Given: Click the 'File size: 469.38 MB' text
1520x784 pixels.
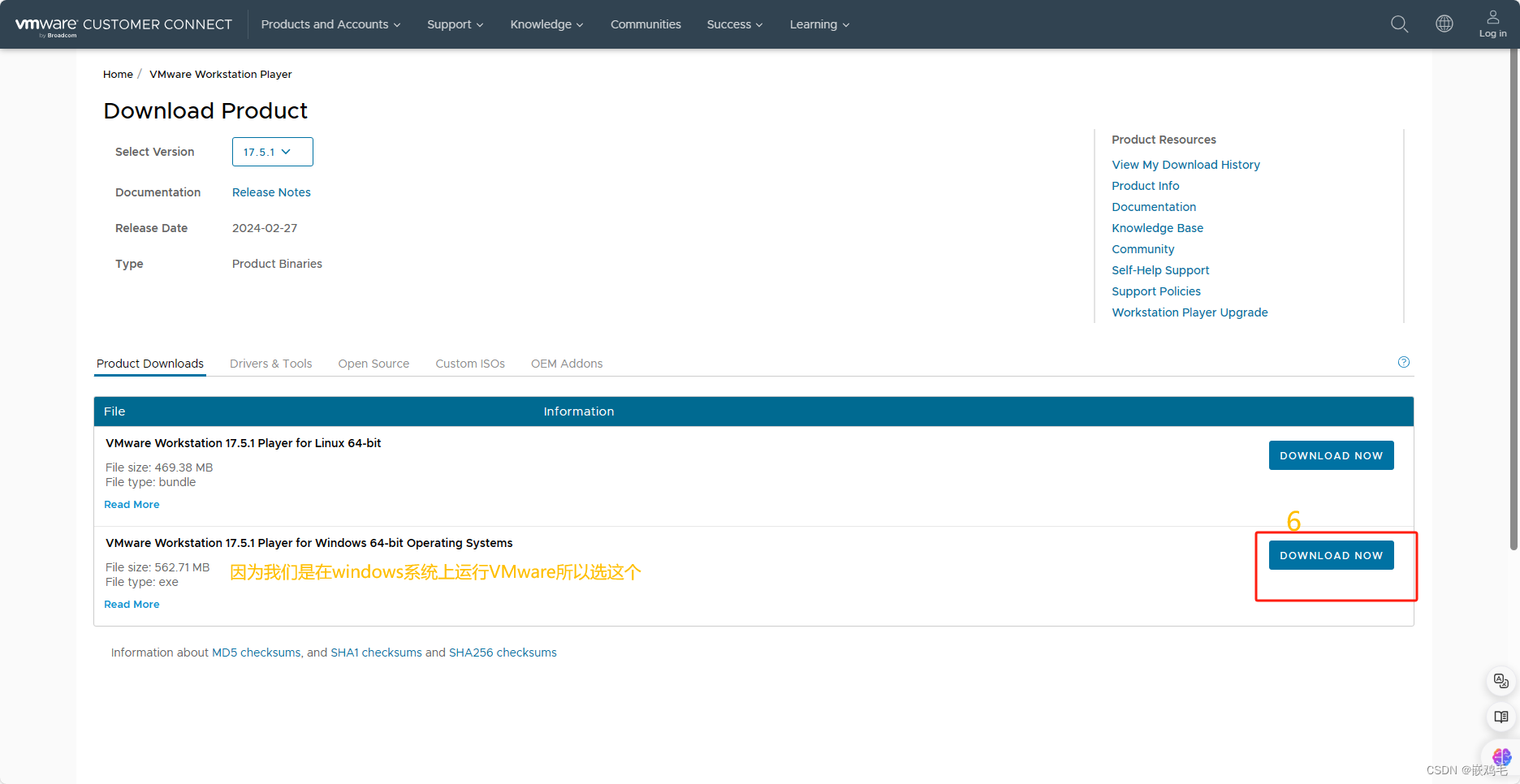Looking at the screenshot, I should (x=159, y=467).
